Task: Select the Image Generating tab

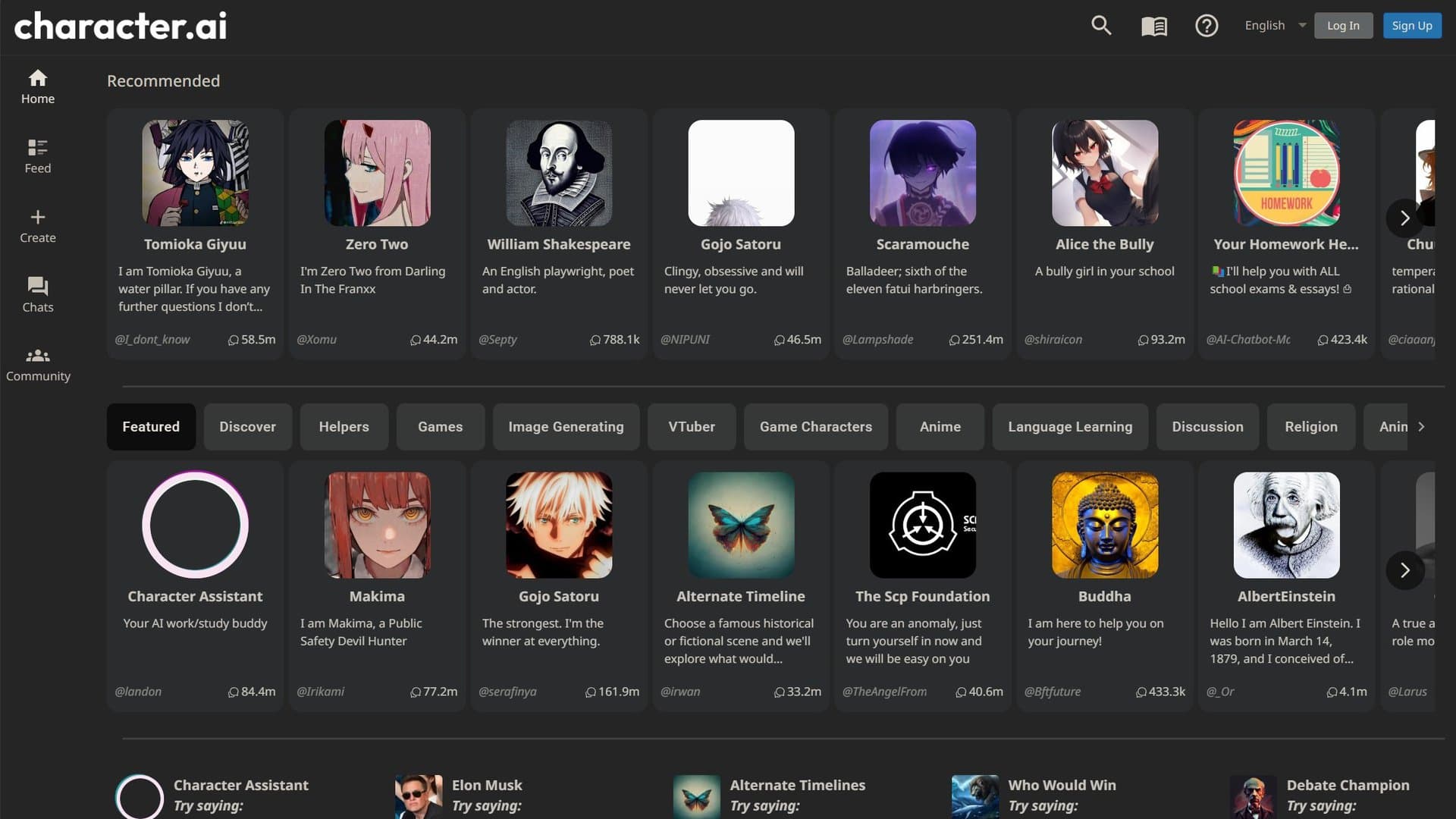Action: [566, 427]
